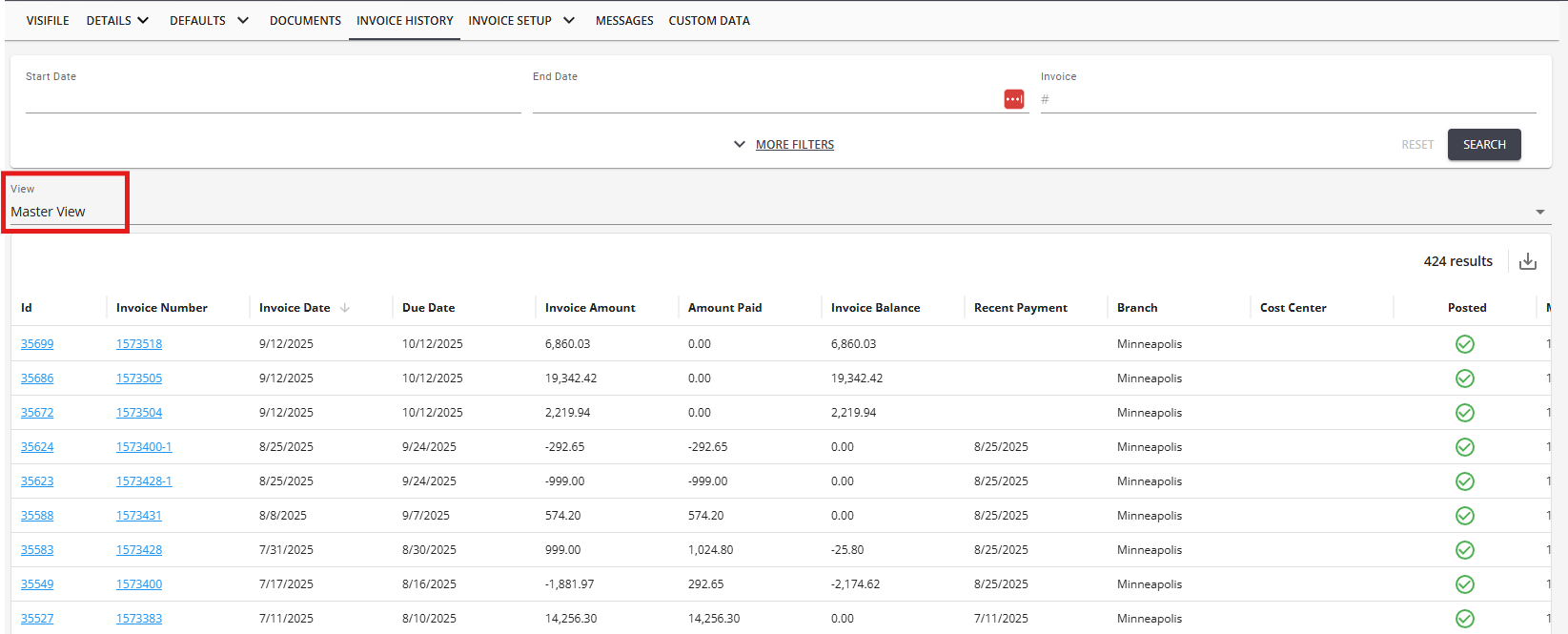
Task: Open invoice number 1573400
Action: pos(139,584)
